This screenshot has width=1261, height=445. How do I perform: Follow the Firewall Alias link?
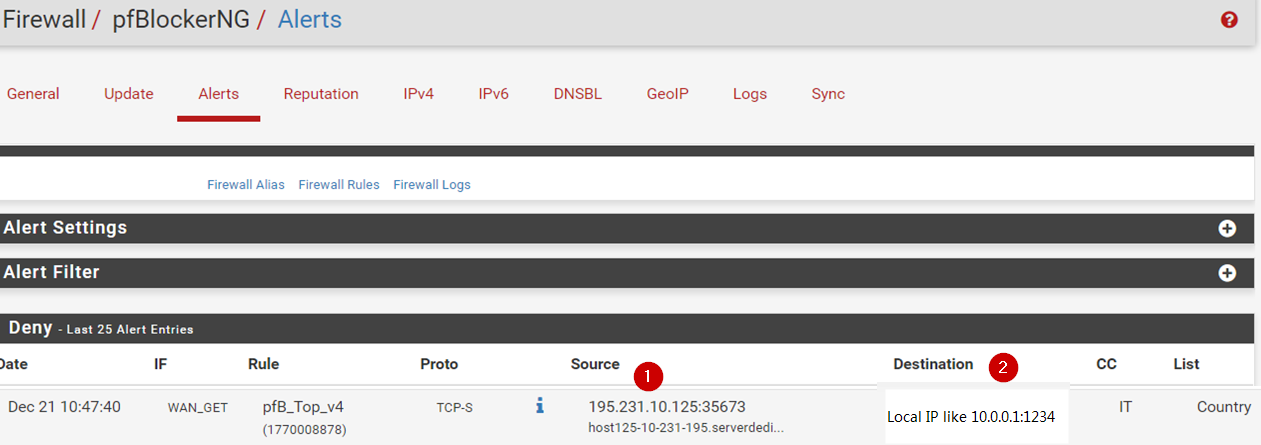click(x=246, y=185)
